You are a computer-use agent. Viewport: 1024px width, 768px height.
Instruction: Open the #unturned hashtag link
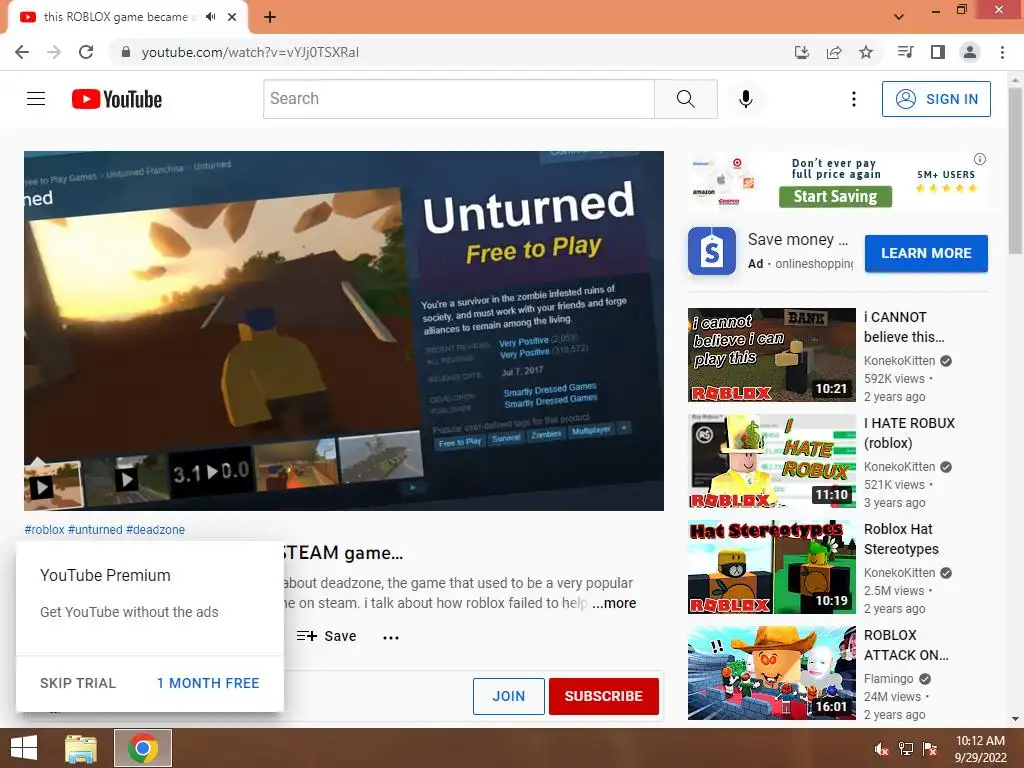point(95,530)
